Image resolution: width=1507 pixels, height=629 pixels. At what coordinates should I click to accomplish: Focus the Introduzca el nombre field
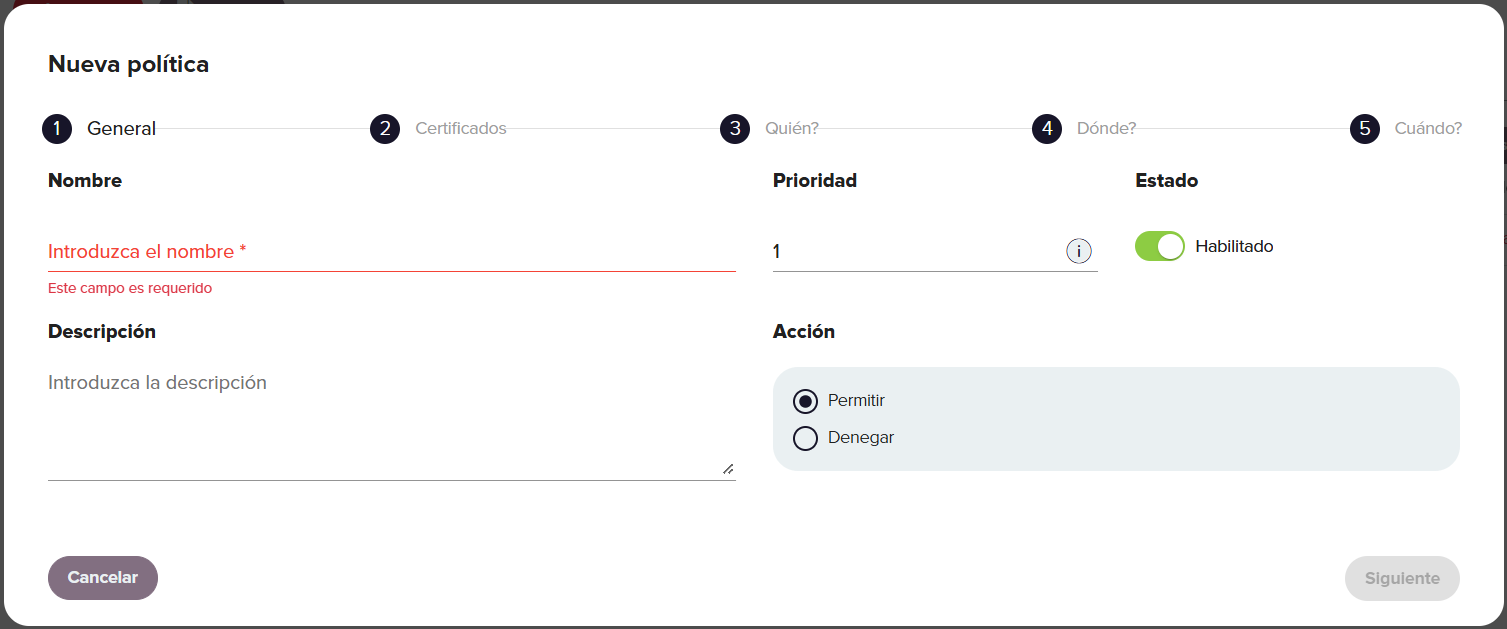coord(392,252)
